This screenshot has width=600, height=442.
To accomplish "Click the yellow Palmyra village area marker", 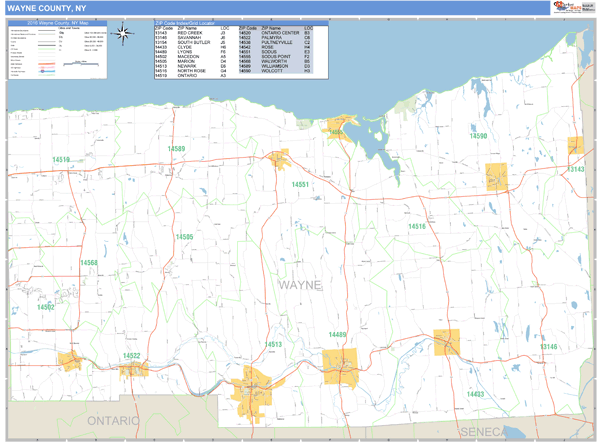I will (x=132, y=370).
